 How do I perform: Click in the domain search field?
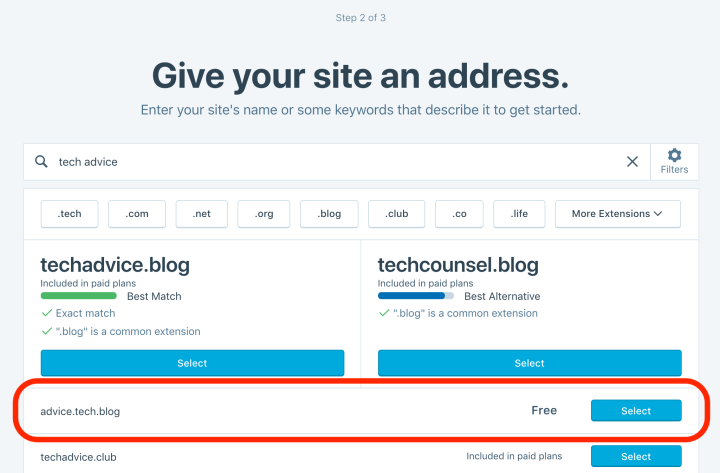tap(330, 162)
